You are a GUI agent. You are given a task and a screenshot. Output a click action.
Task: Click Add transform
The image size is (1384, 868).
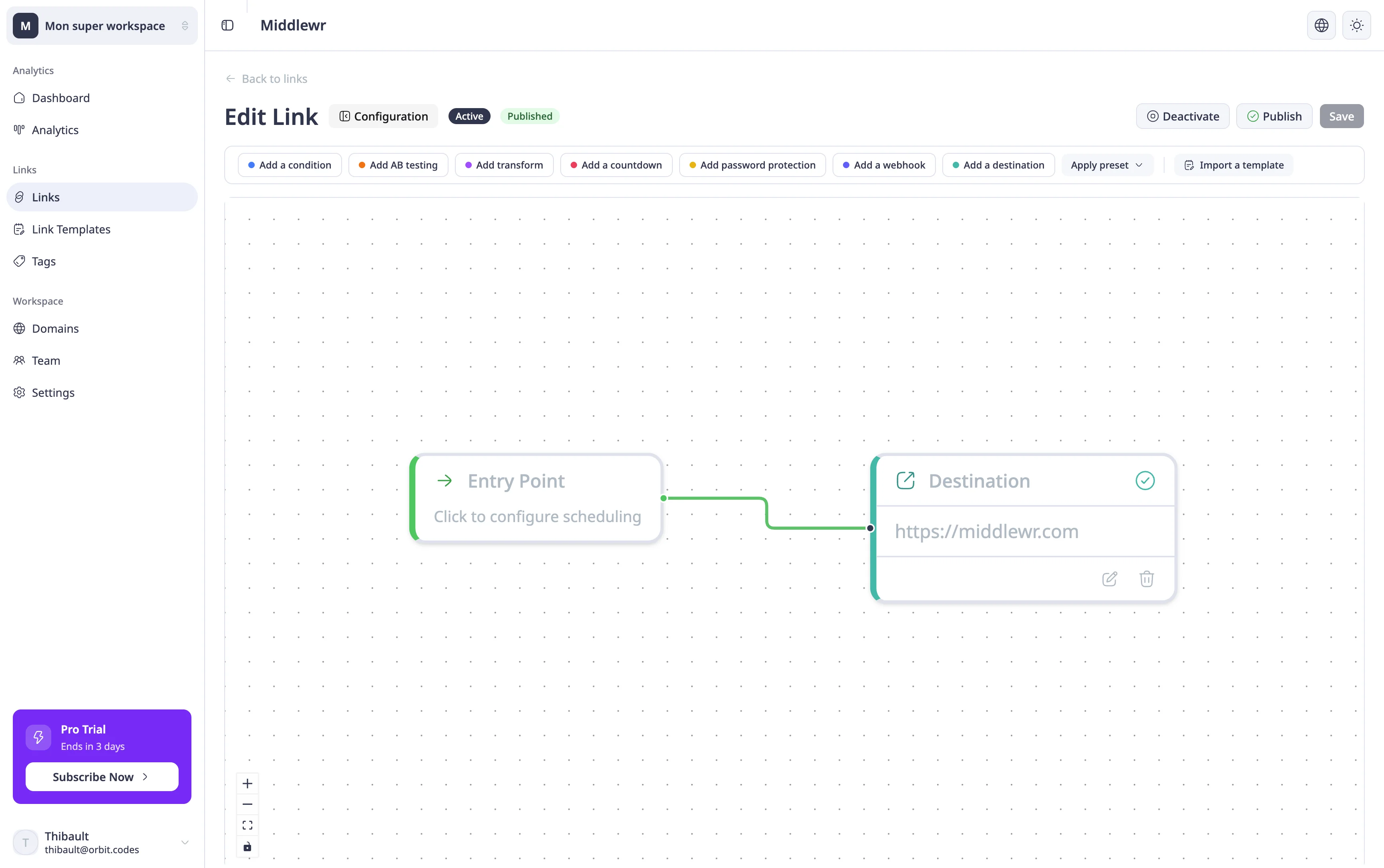[504, 165]
